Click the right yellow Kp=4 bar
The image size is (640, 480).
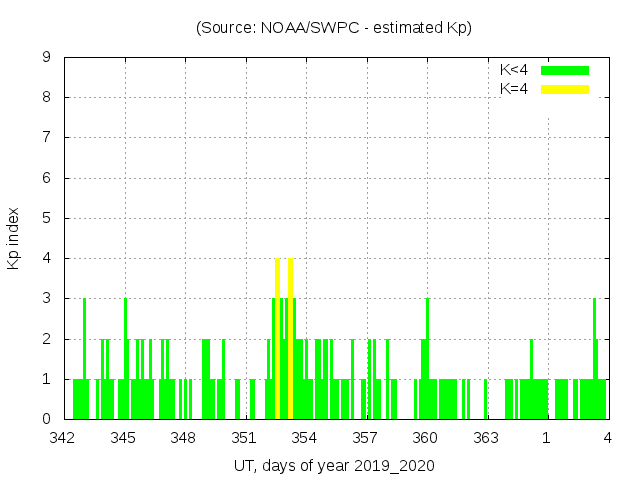(x=290, y=338)
